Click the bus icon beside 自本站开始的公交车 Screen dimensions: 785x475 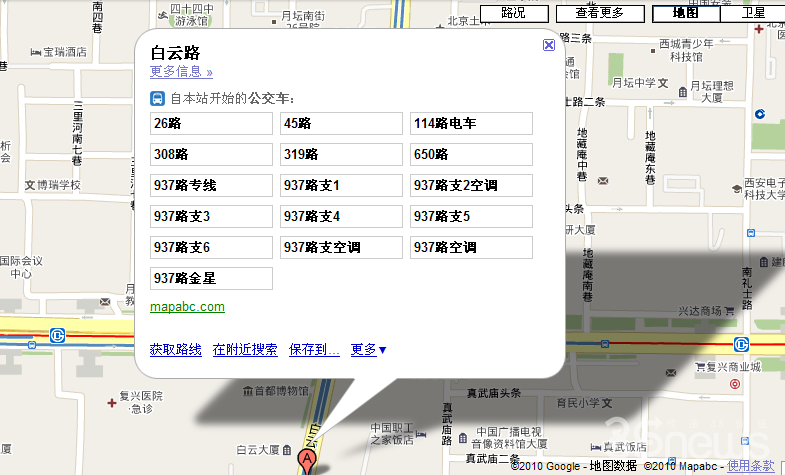(x=158, y=98)
